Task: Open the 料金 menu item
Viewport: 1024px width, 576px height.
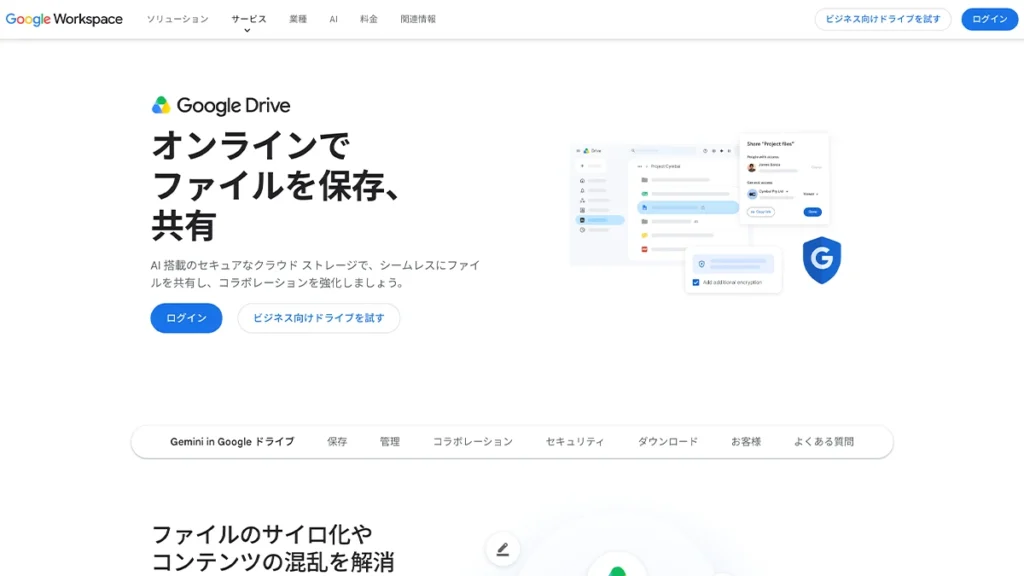Action: (x=368, y=19)
